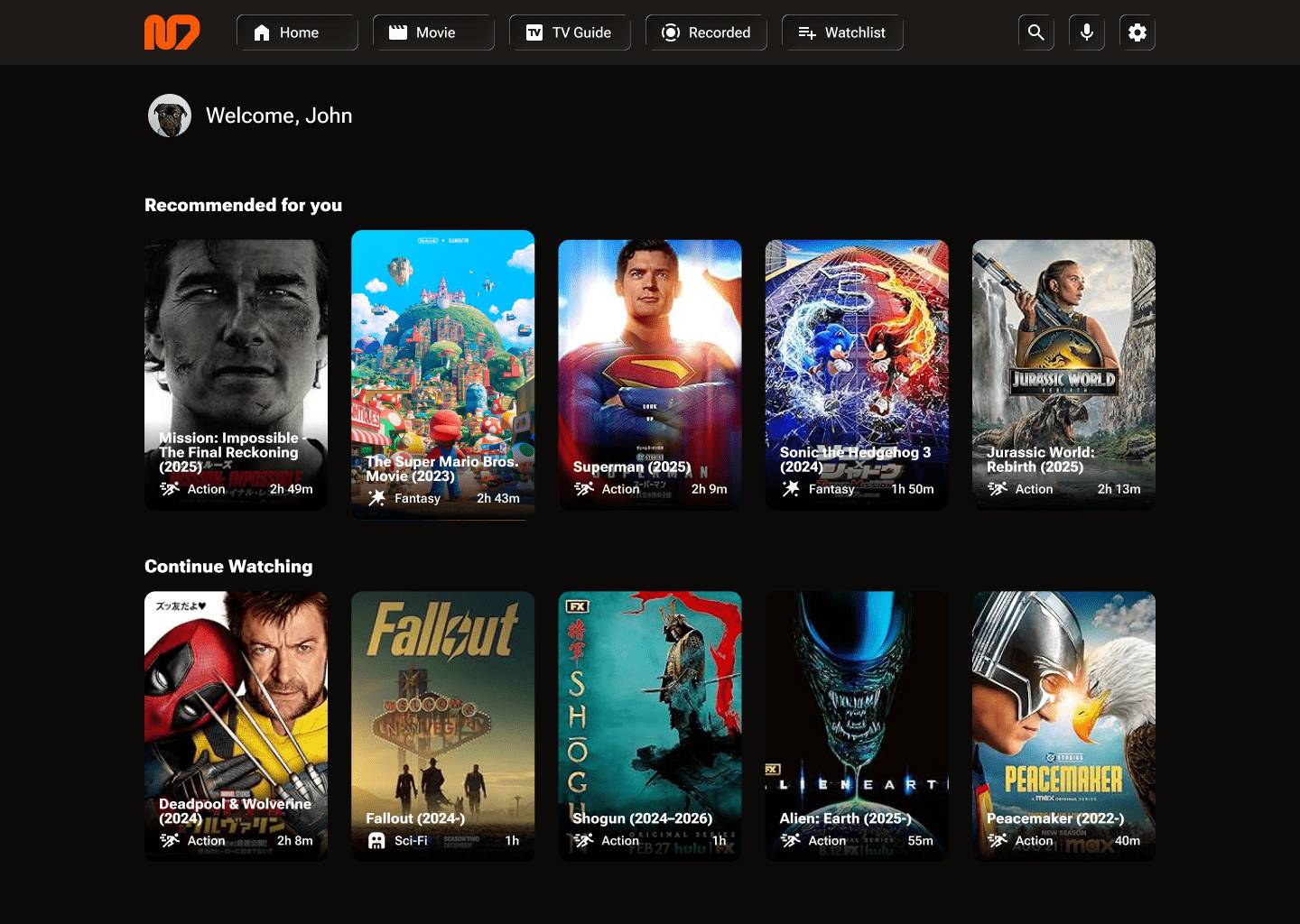Click the Sci-Fi genre label on Fallout
The width and height of the screenshot is (1300, 924).
click(411, 841)
